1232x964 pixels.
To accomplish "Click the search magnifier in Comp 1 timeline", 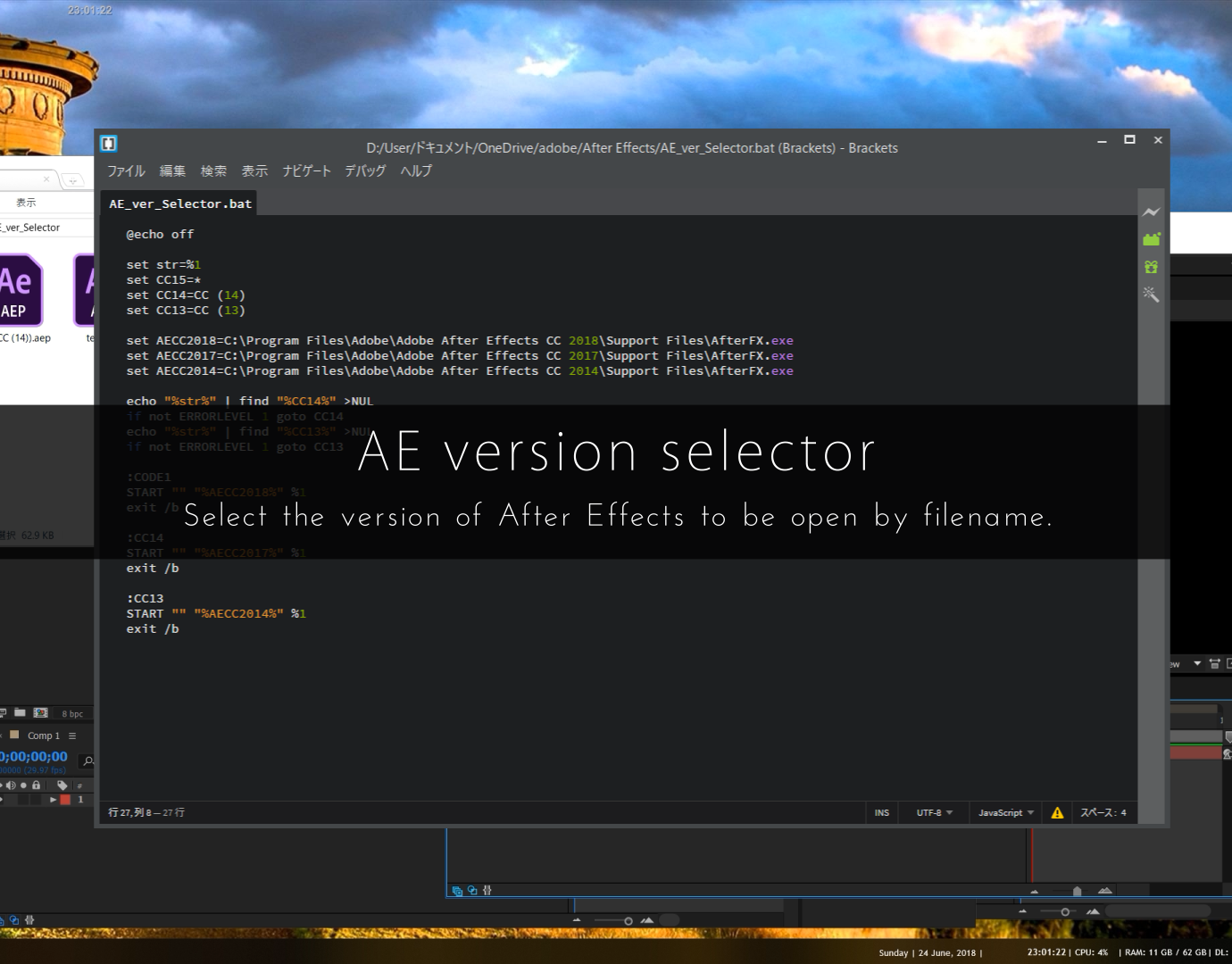I will click(87, 760).
